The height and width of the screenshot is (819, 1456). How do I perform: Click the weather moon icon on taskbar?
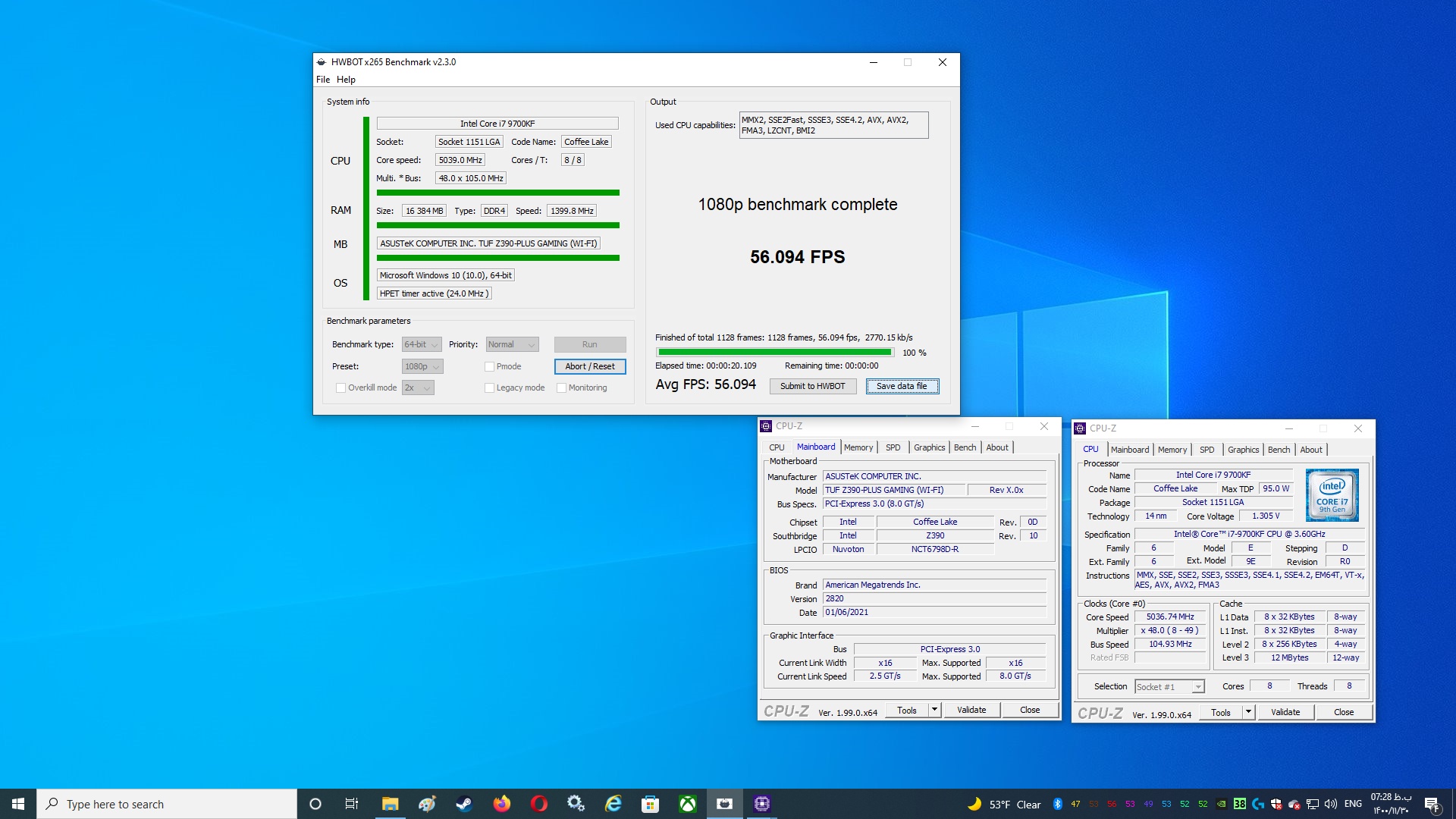click(x=974, y=804)
